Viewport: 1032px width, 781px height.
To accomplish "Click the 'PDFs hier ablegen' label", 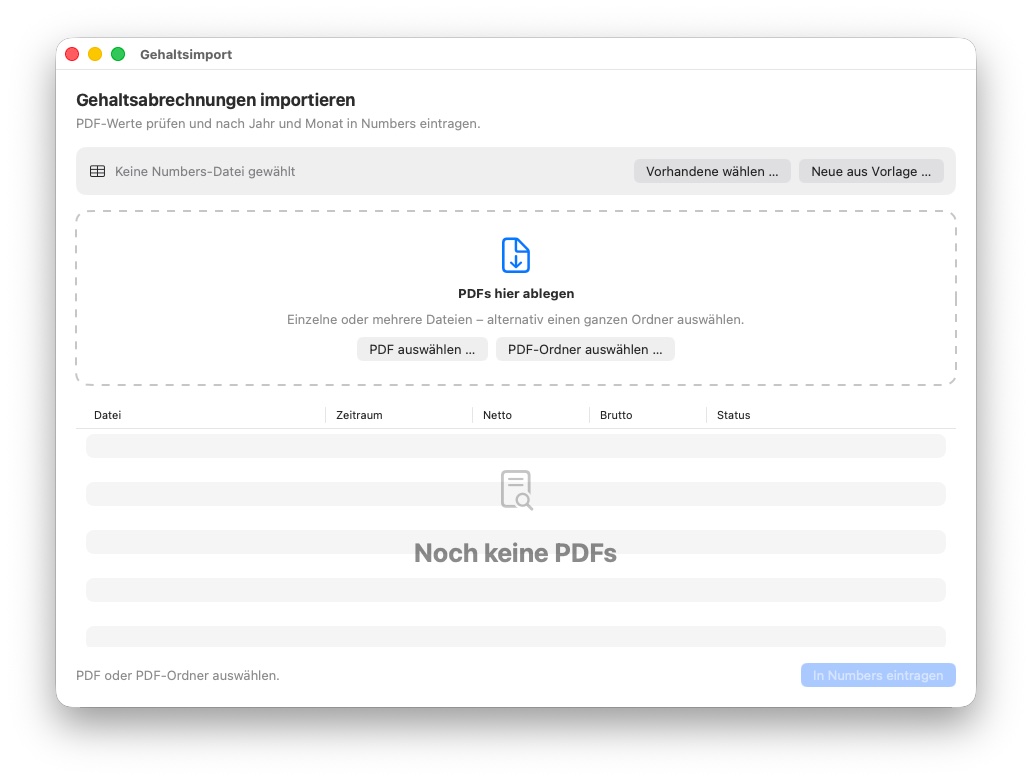I will point(516,293).
